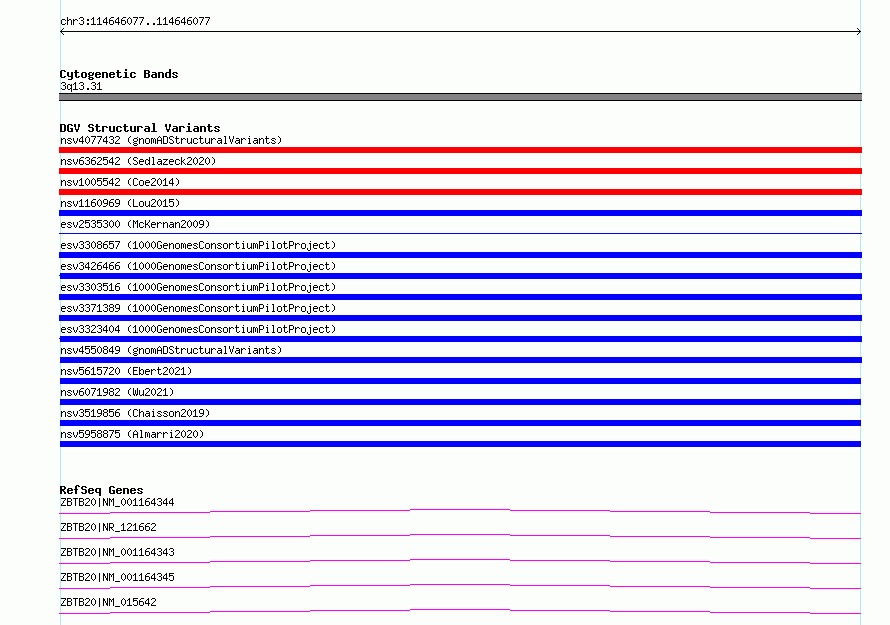This screenshot has width=890, height=625.
Task: Click the blue bar under nsv5958875
Action: pyautogui.click(x=460, y=444)
